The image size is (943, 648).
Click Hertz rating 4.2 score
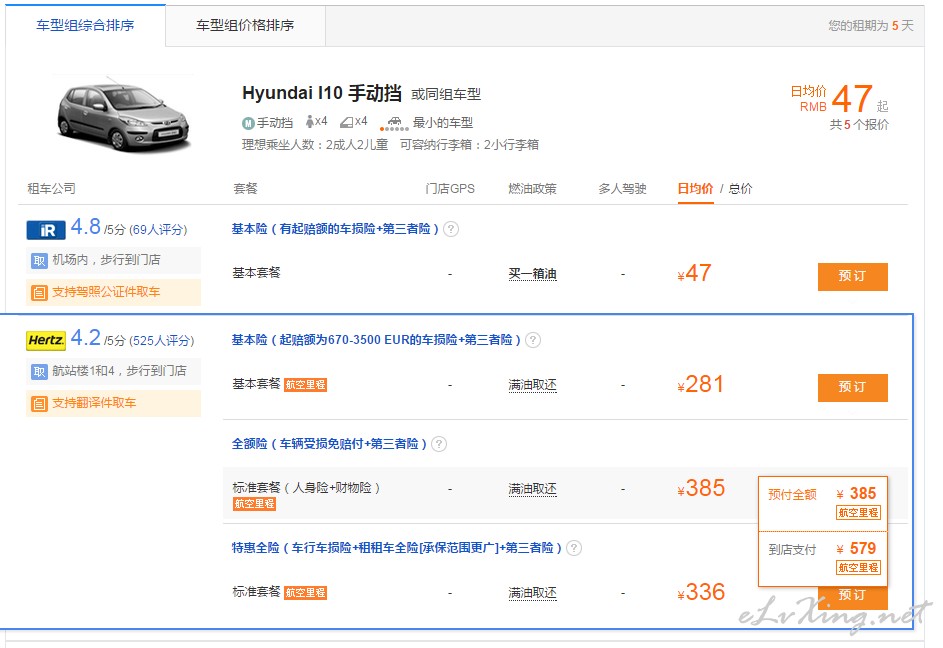[85, 338]
